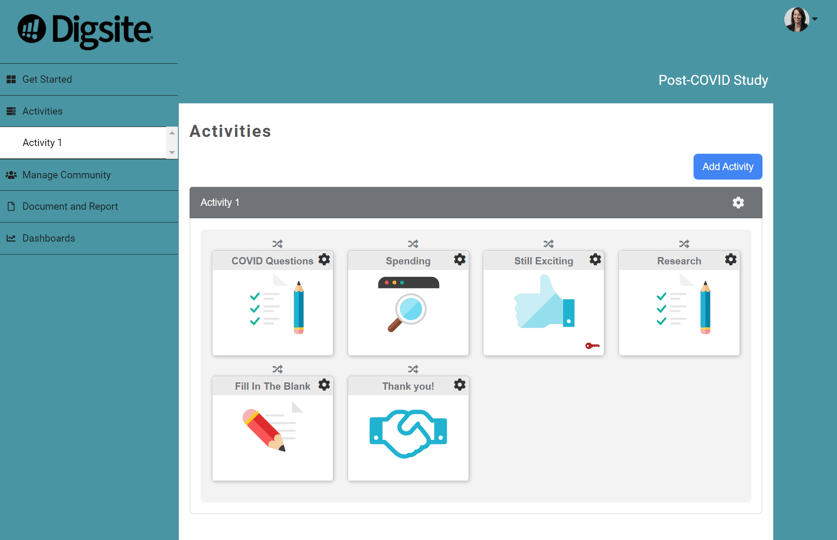This screenshot has width=837, height=540.
Task: Click shuffle icon above COVID Questions card
Action: [x=278, y=244]
